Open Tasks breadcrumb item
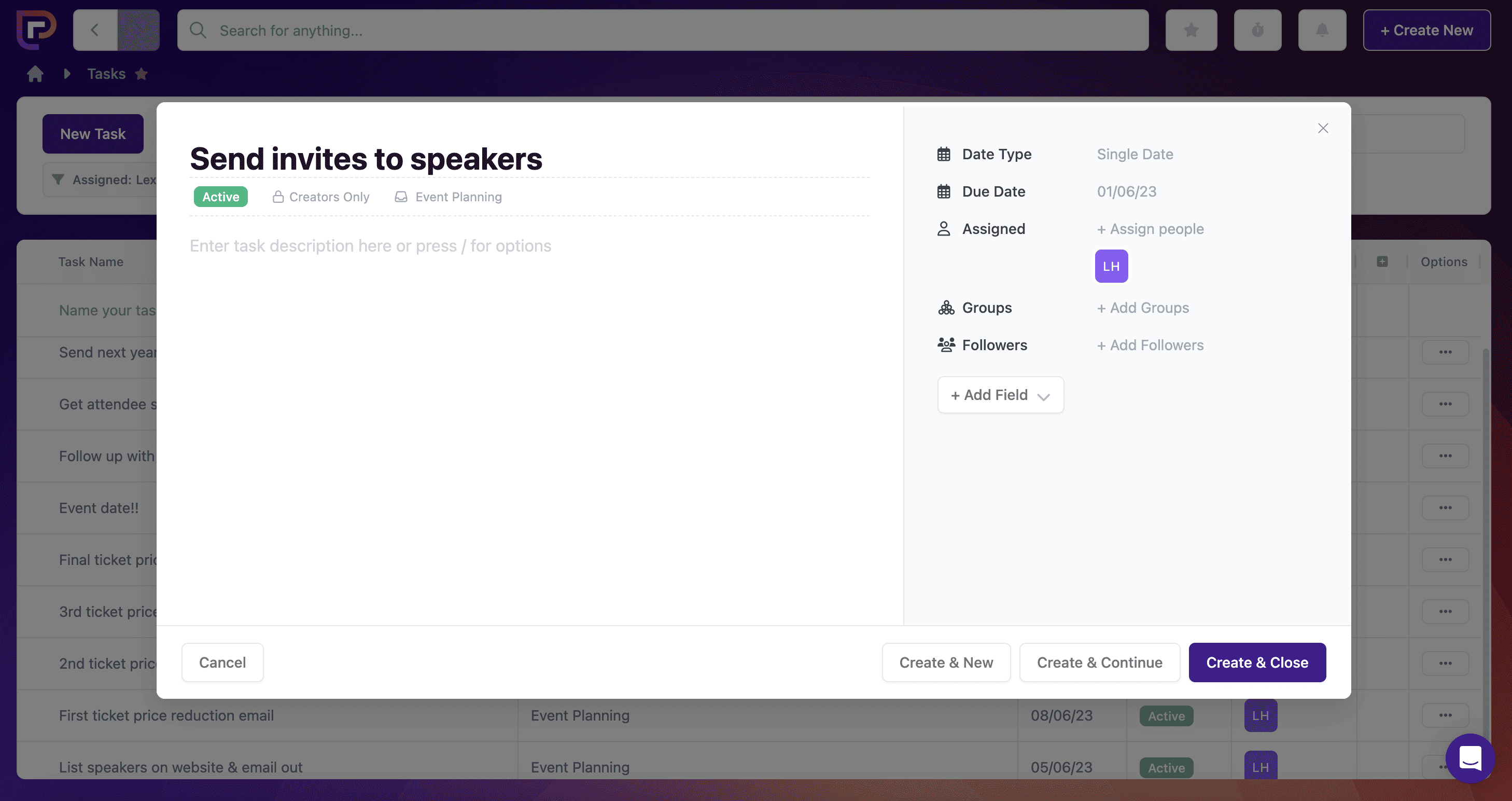 (106, 74)
